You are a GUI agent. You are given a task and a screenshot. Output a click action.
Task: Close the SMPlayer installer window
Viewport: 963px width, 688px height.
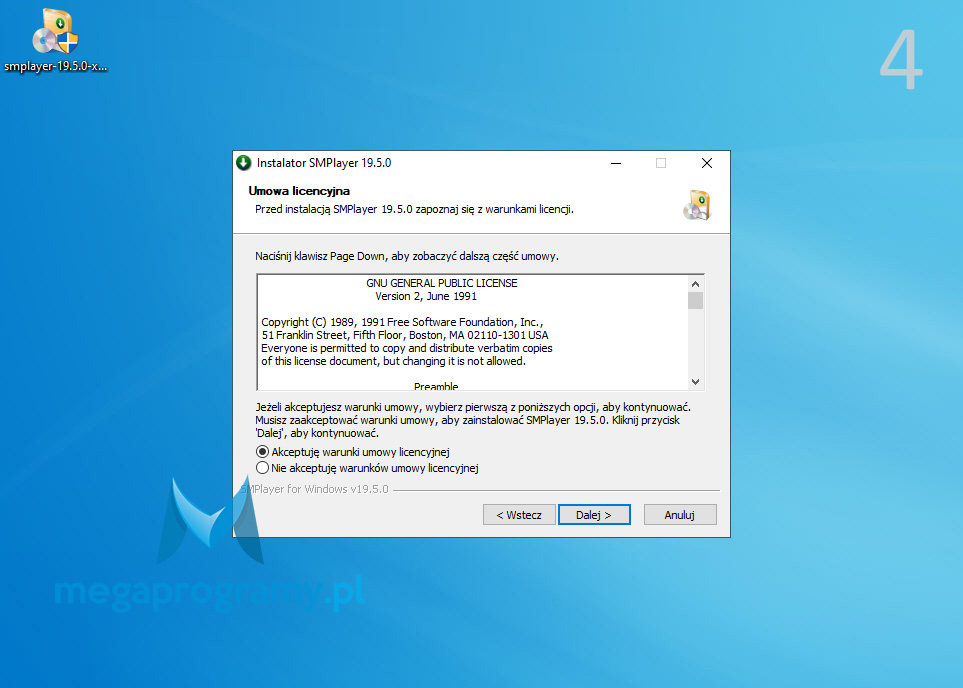[x=707, y=163]
